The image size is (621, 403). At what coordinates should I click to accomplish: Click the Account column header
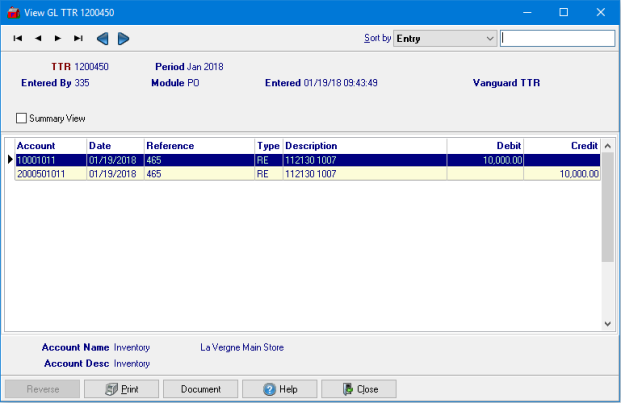50,146
